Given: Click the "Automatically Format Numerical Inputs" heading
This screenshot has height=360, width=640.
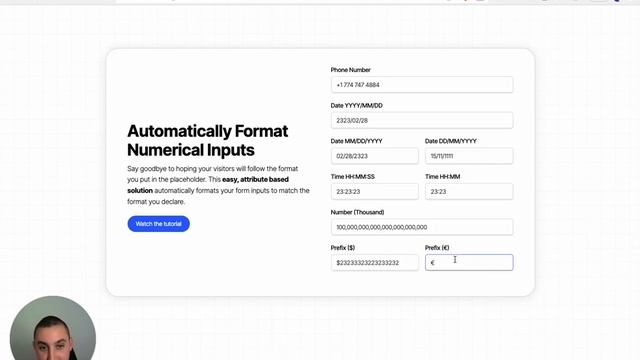Looking at the screenshot, I should coord(208,140).
